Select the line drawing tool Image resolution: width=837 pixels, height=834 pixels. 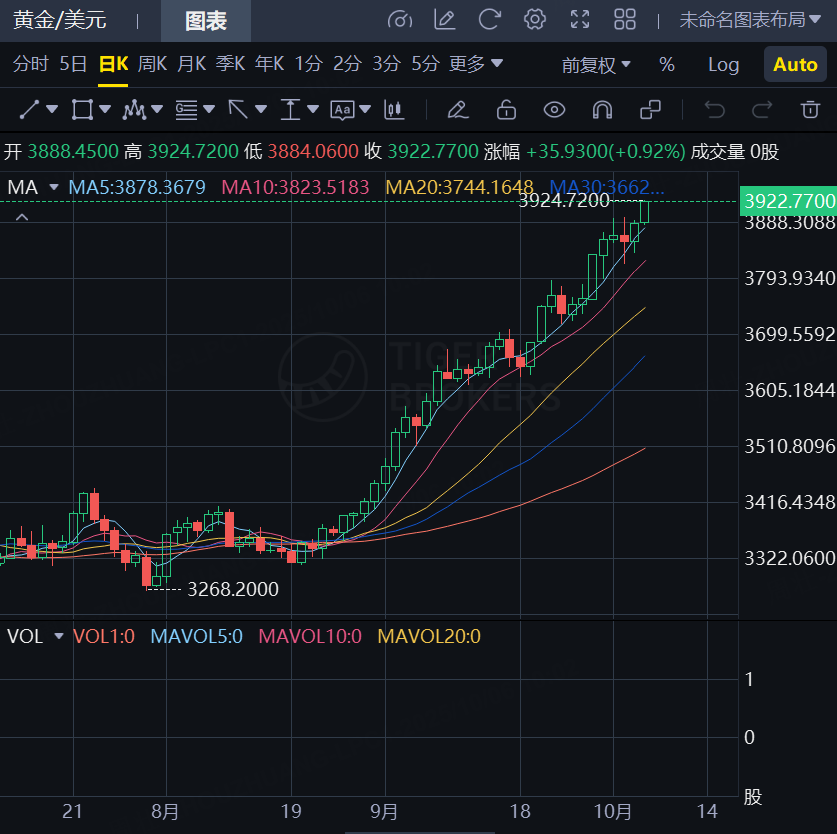[x=29, y=109]
